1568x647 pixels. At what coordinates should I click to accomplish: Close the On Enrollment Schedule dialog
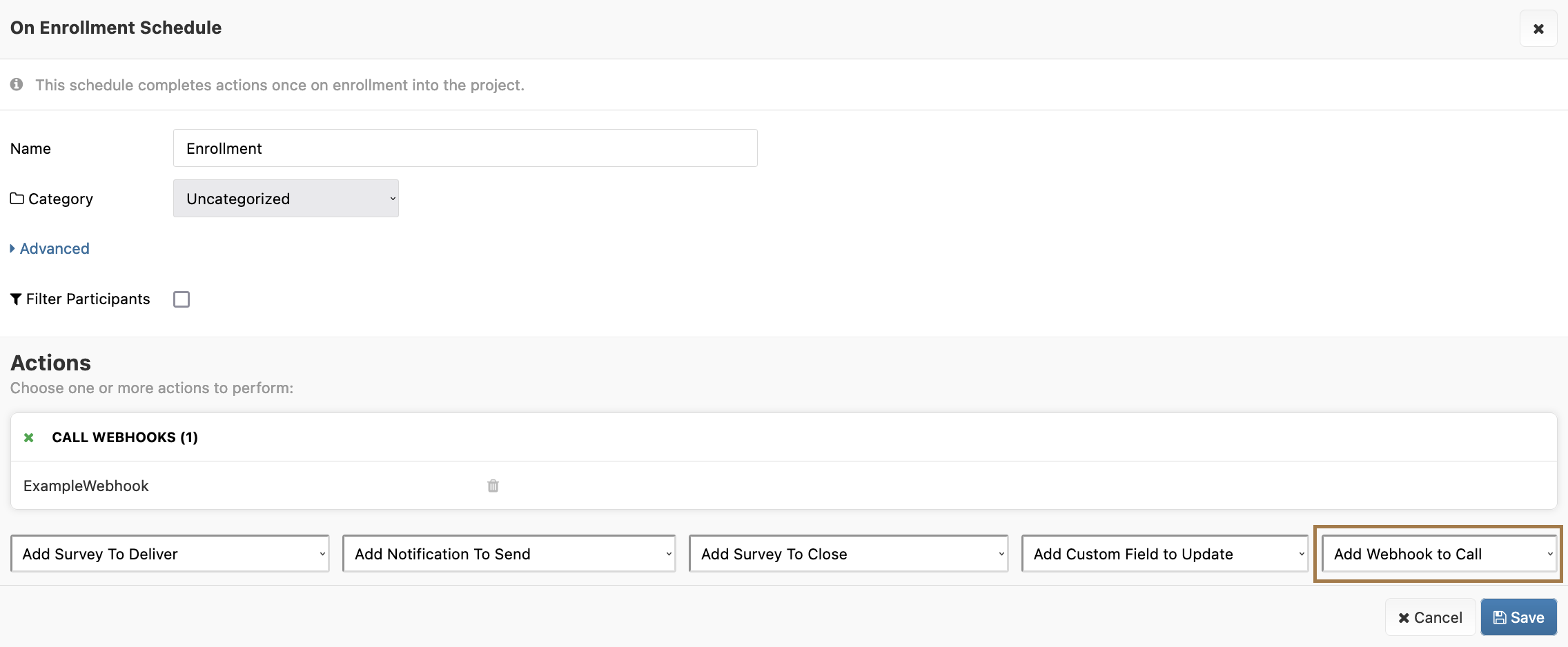tap(1538, 29)
